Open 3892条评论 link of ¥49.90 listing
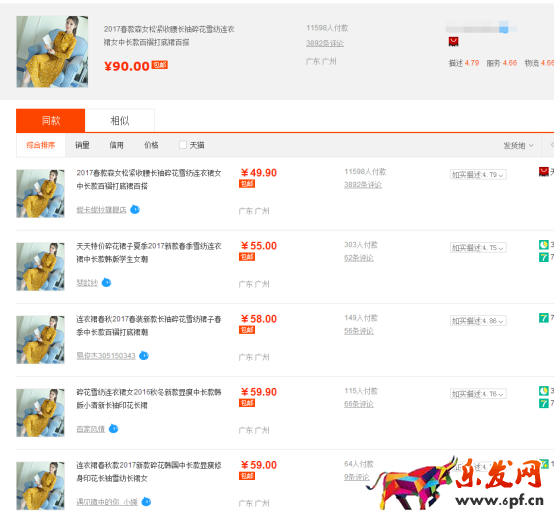The image size is (554, 521). [x=363, y=185]
